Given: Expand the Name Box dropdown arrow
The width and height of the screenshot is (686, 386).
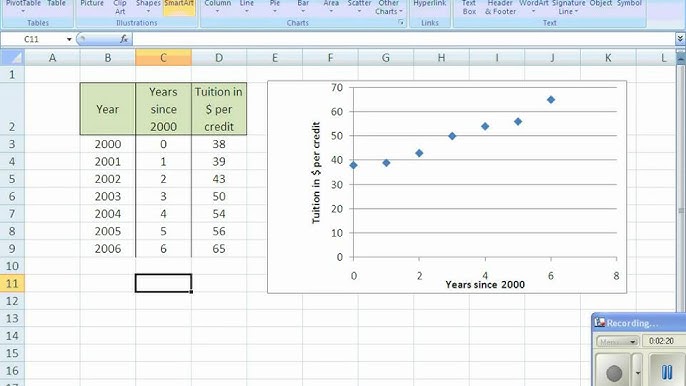Looking at the screenshot, I should click(69, 39).
